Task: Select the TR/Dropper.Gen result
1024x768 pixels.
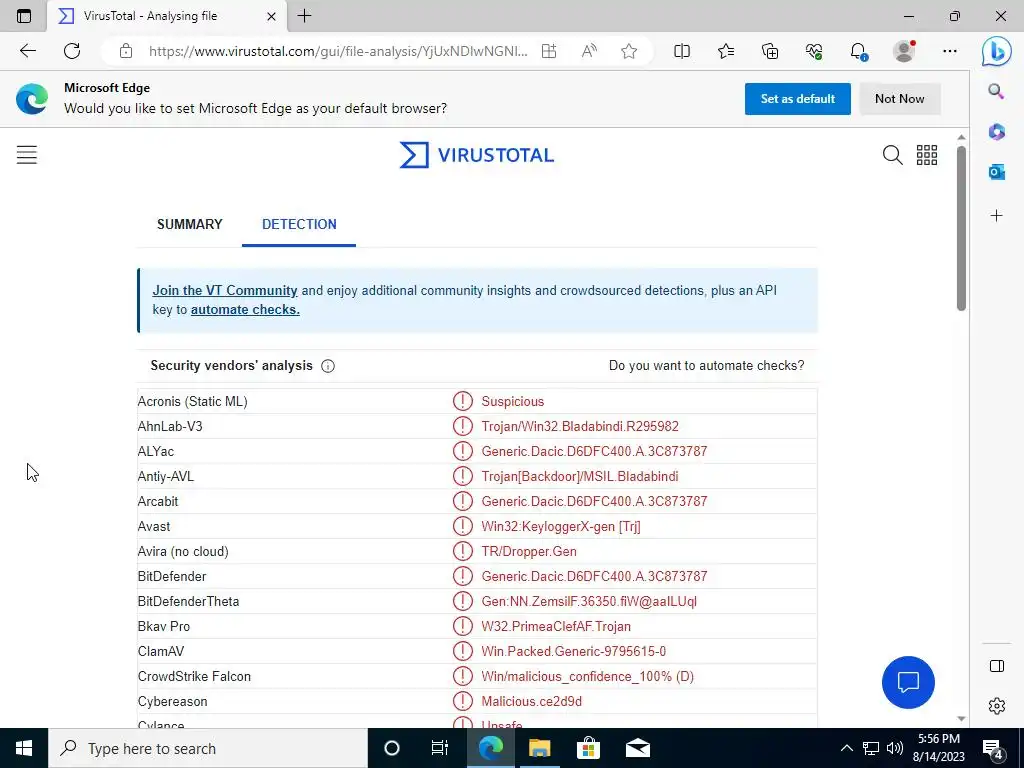Action: (x=529, y=551)
